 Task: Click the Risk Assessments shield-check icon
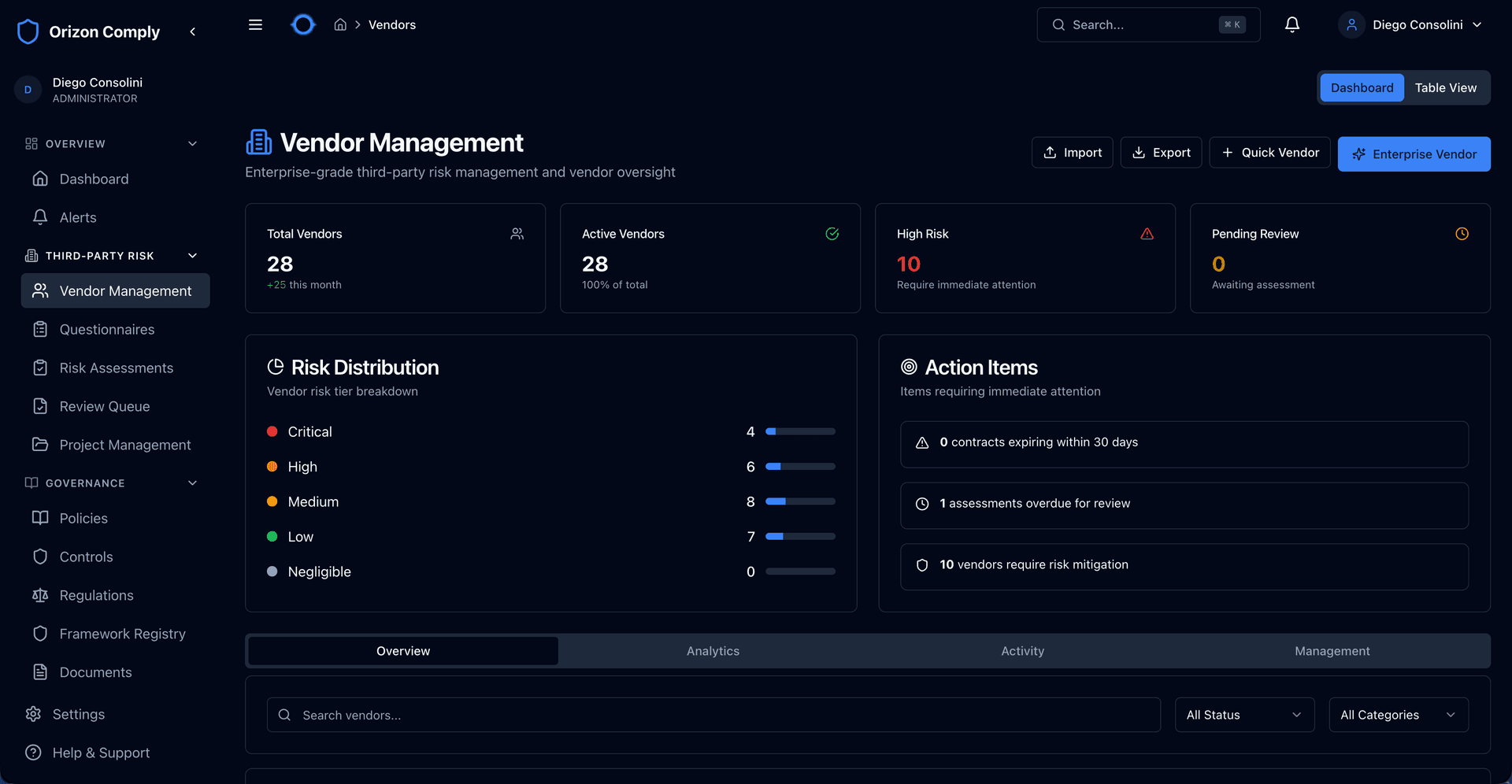[x=40, y=368]
